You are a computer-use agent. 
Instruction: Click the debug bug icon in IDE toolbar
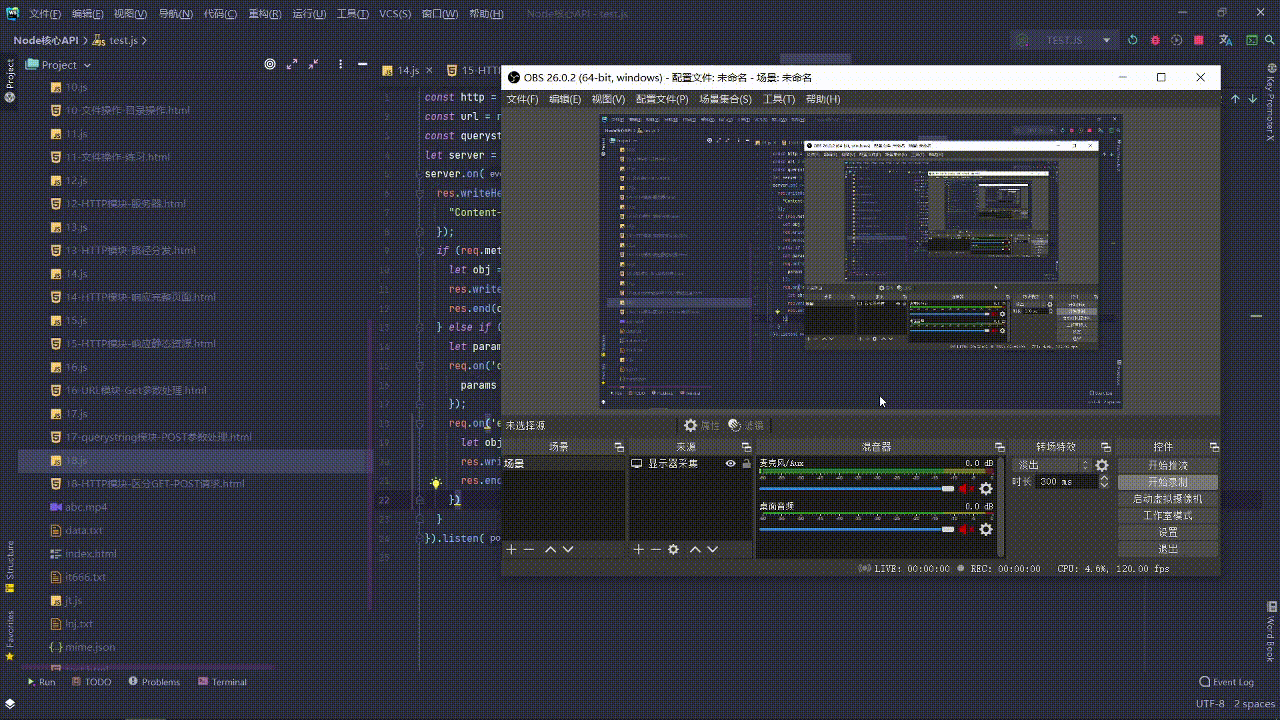[x=1154, y=40]
